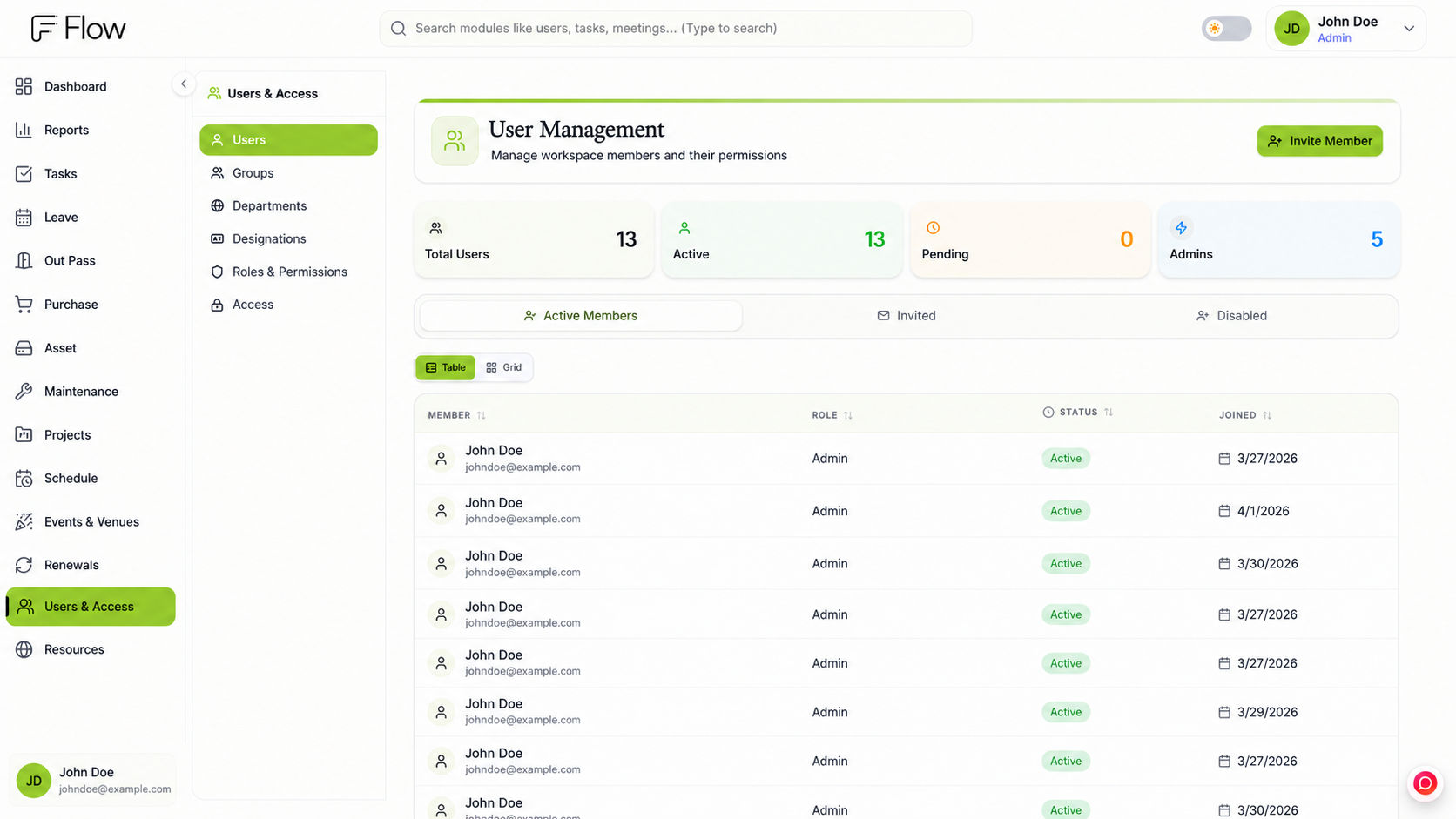Sort by the Member column
This screenshot has height=819, width=1456.
tap(456, 415)
